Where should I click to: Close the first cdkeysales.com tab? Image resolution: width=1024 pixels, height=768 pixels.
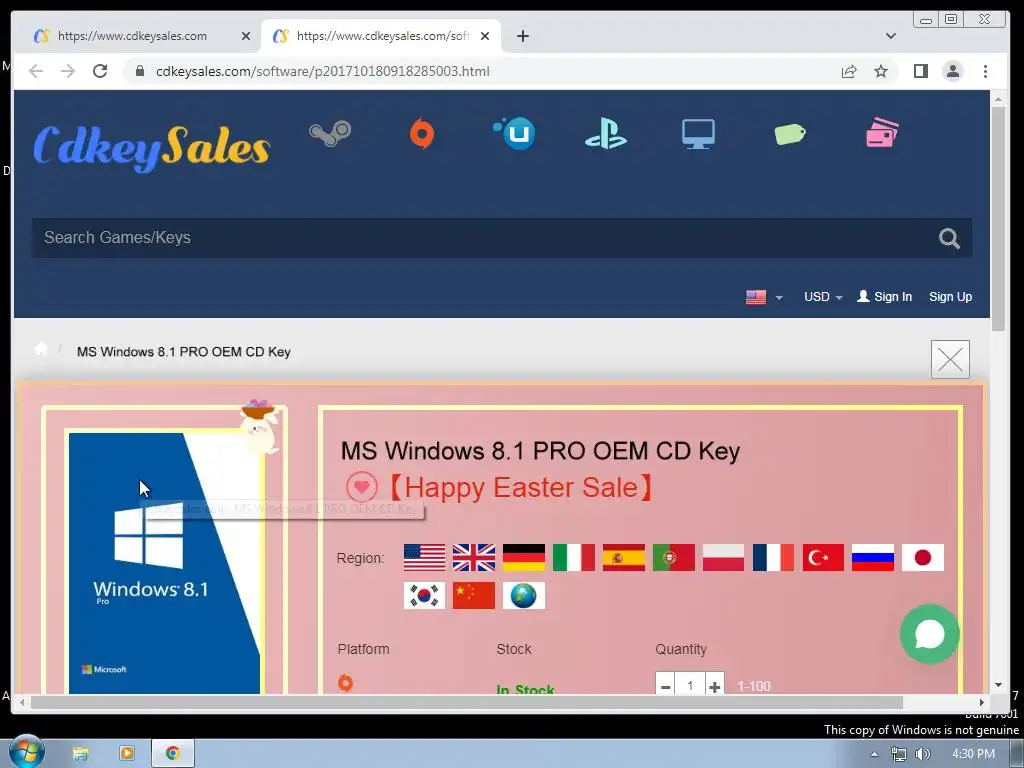coord(246,36)
